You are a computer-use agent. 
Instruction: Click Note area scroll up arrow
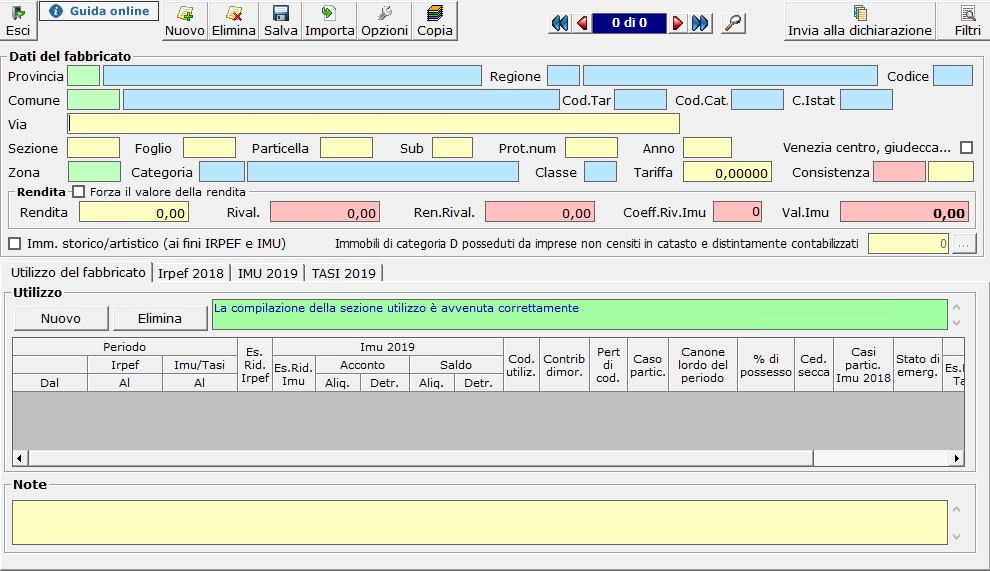(x=957, y=509)
